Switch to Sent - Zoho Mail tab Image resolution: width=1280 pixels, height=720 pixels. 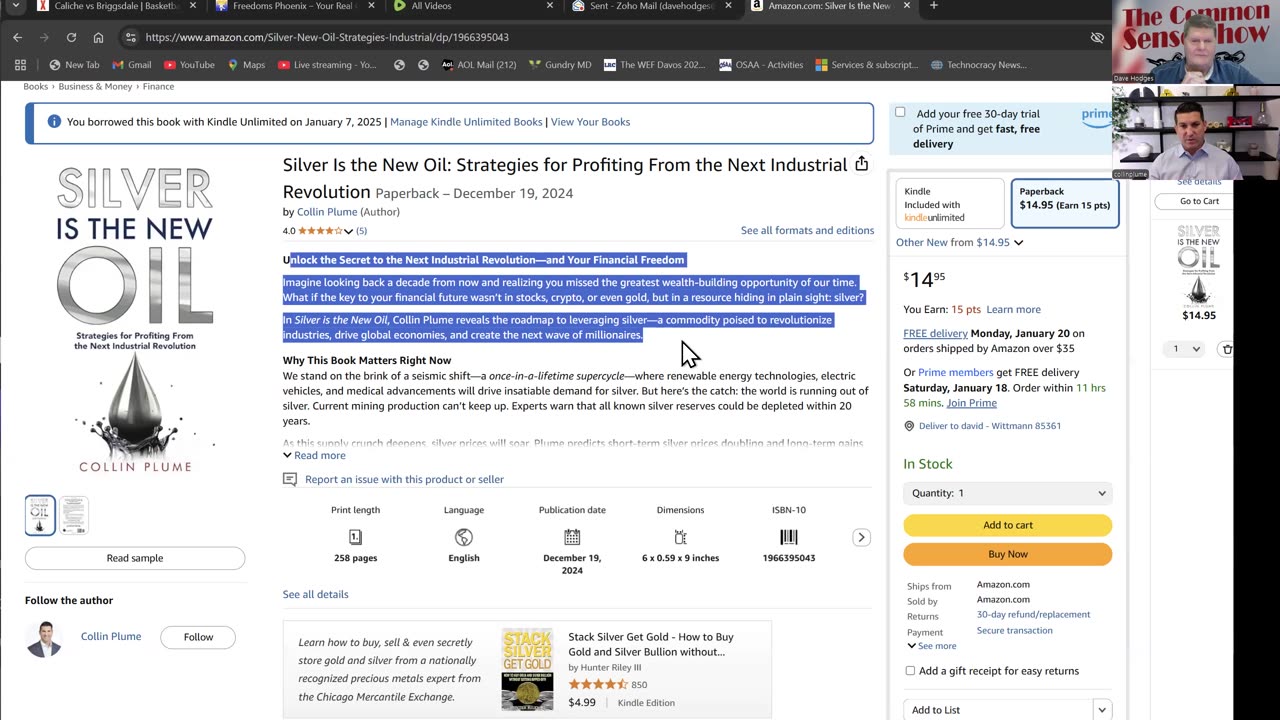pos(652,6)
